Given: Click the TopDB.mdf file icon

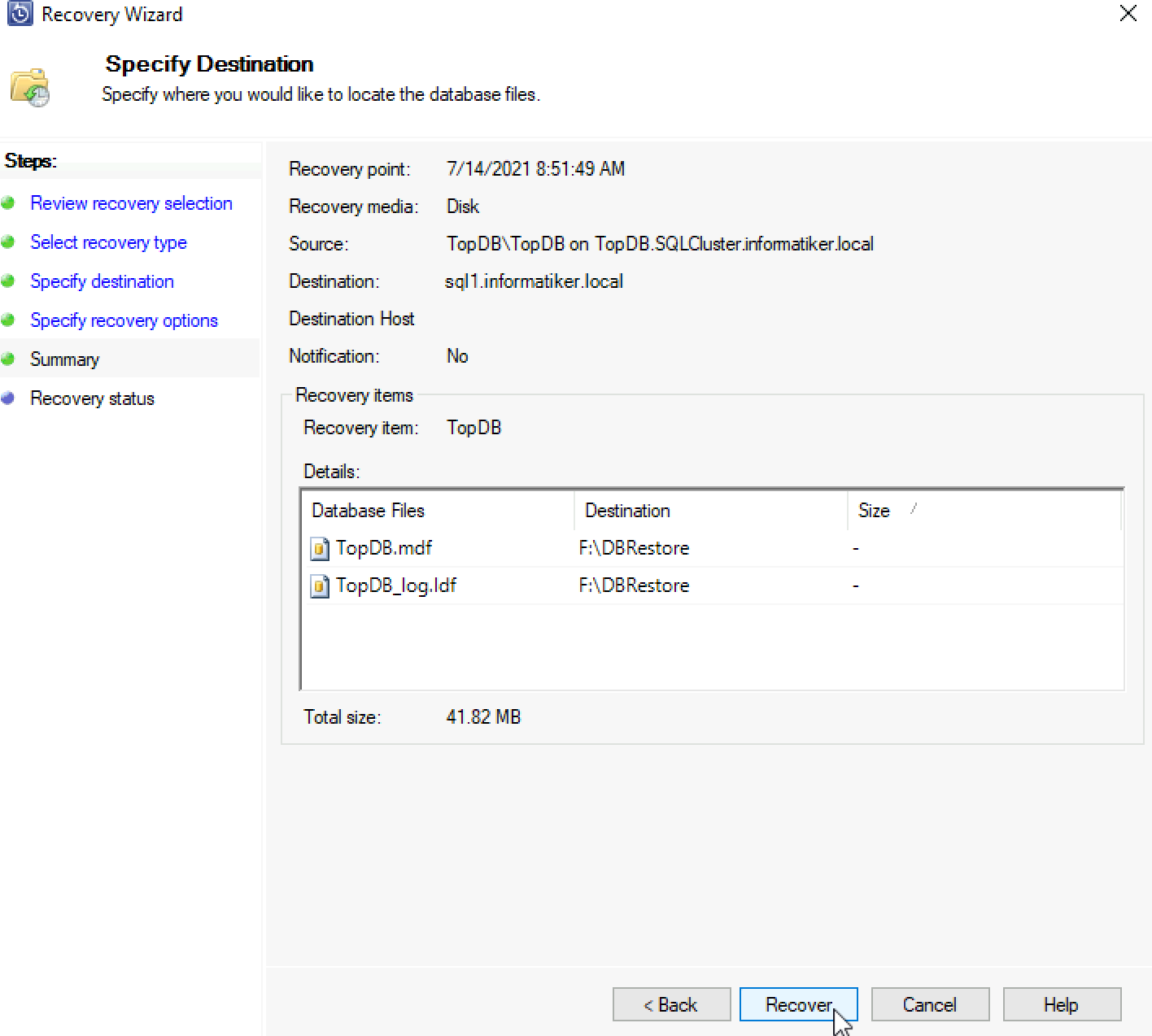Looking at the screenshot, I should click(320, 548).
